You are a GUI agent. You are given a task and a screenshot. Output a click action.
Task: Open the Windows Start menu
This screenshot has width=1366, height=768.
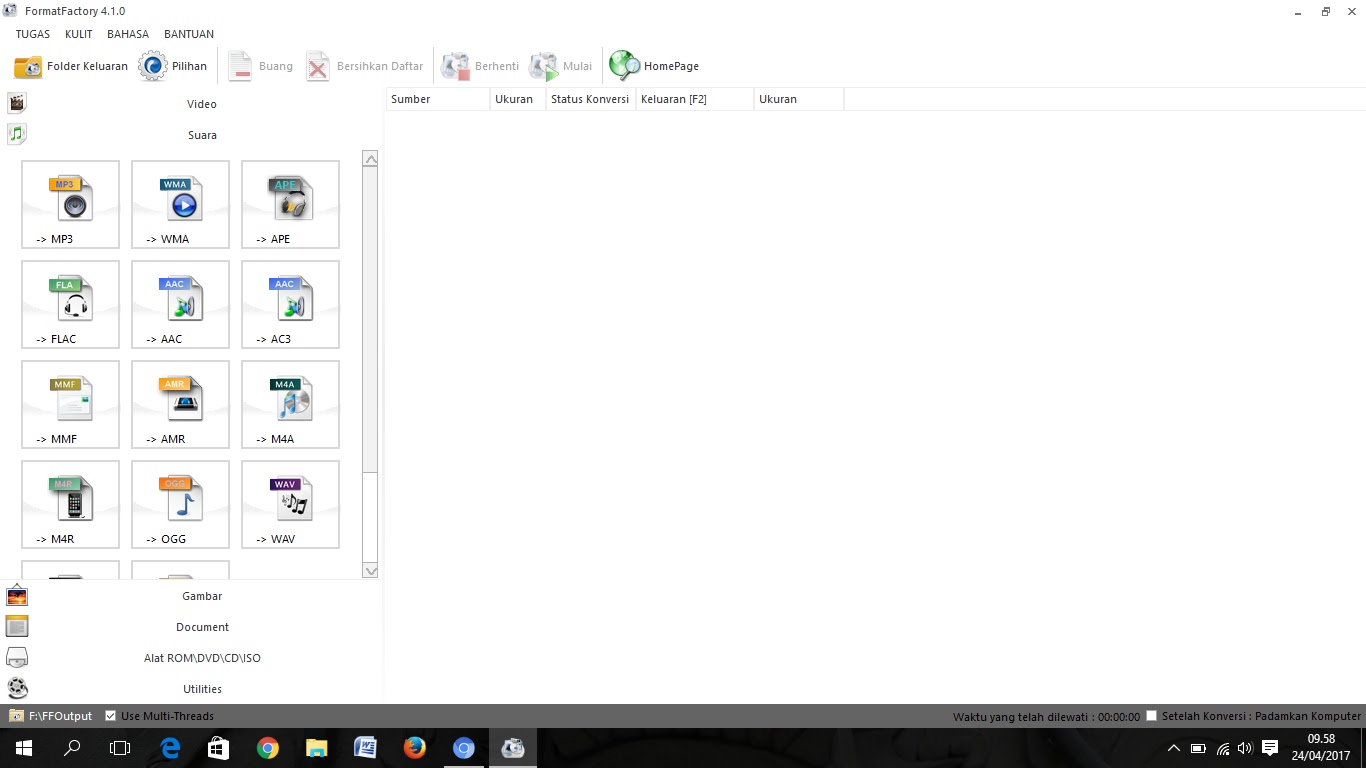(x=24, y=748)
